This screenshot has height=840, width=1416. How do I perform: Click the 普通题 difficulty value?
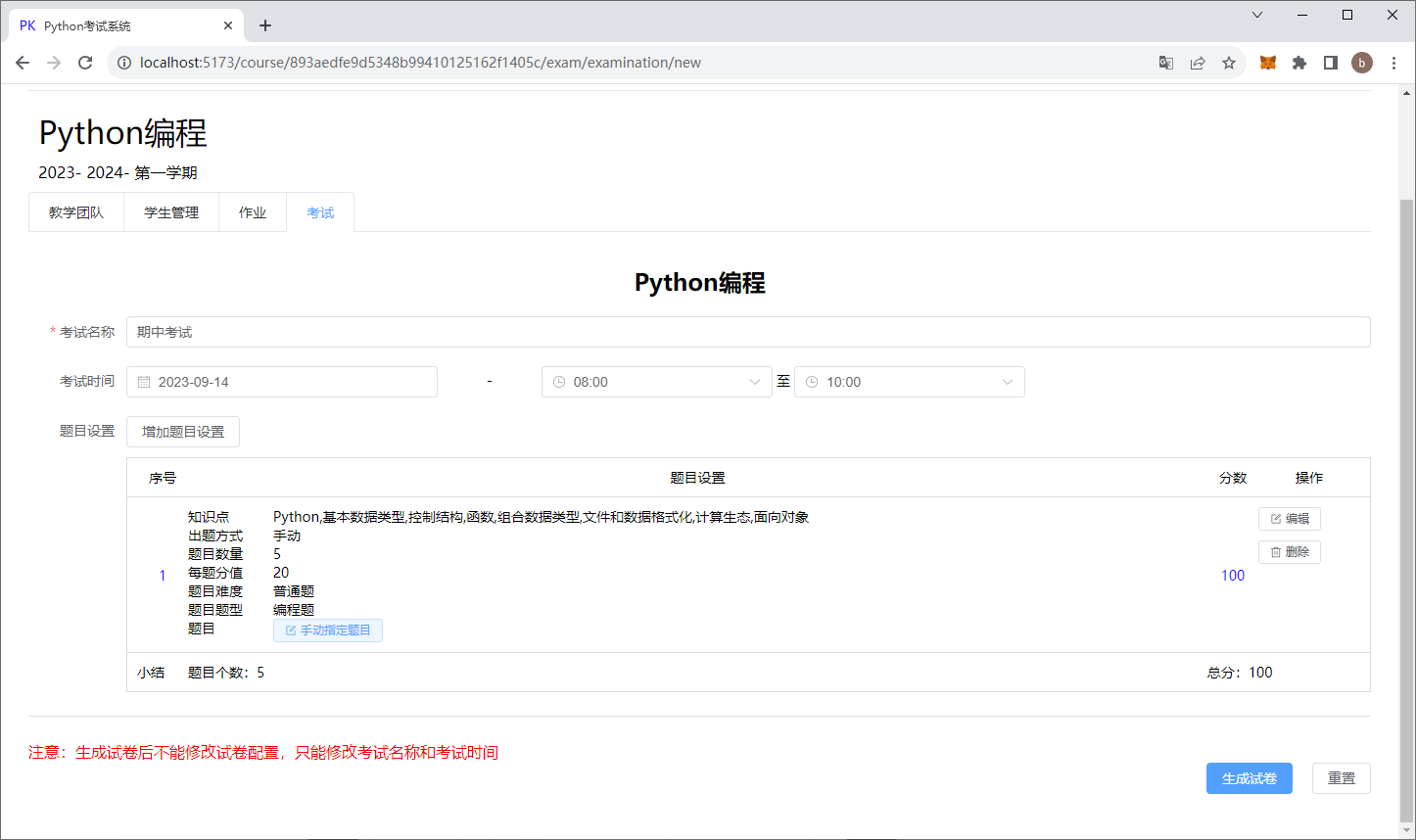tap(294, 591)
